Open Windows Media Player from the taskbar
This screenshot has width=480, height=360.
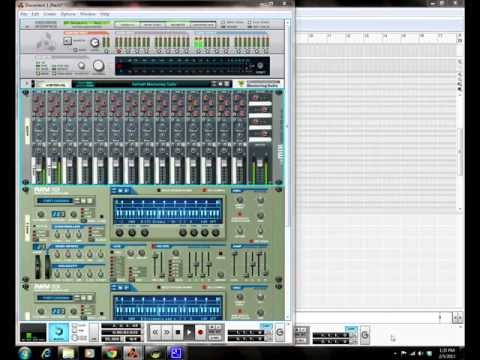(89, 353)
